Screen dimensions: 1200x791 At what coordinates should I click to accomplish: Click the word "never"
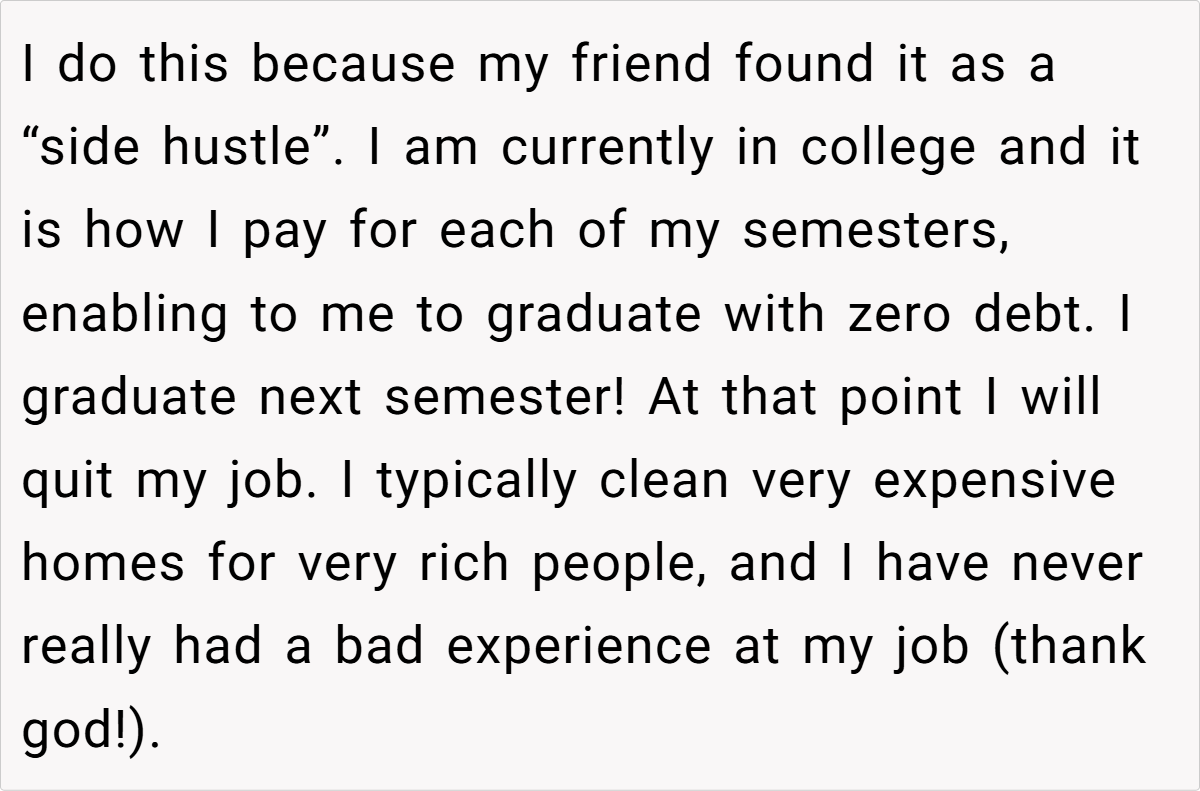tap(1077, 563)
